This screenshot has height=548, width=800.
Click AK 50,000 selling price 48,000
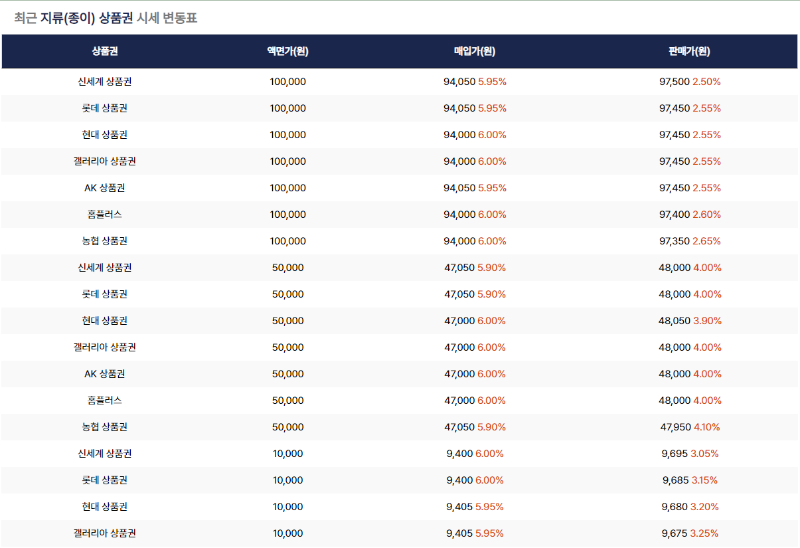[674, 373]
